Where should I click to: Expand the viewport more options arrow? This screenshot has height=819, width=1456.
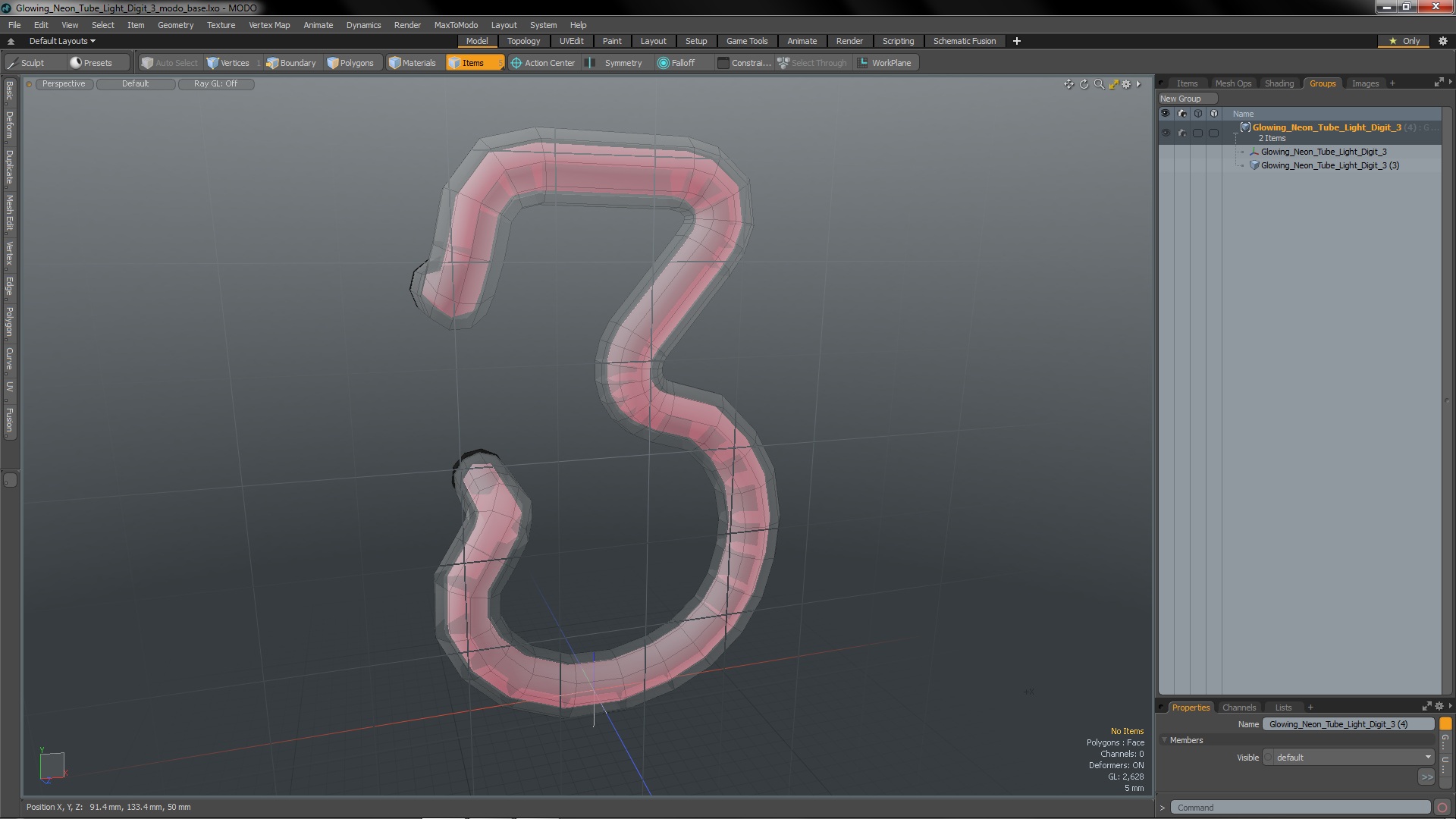[1139, 84]
